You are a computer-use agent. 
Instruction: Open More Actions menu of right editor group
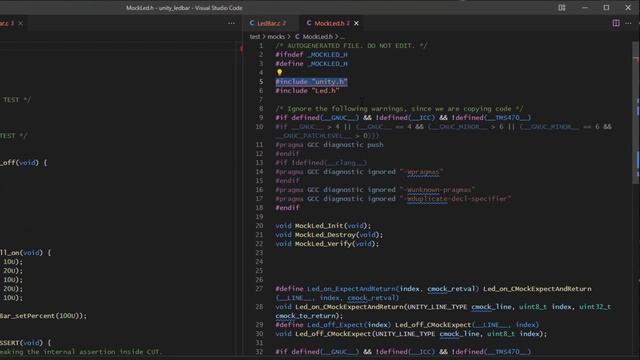pyautogui.click(x=628, y=23)
